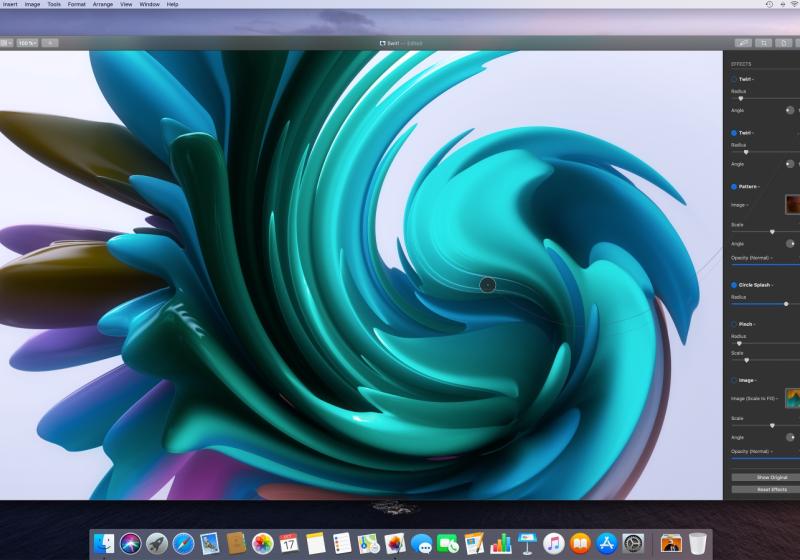This screenshot has height=560, width=800.
Task: Open Photos app in the dock
Action: [x=263, y=544]
